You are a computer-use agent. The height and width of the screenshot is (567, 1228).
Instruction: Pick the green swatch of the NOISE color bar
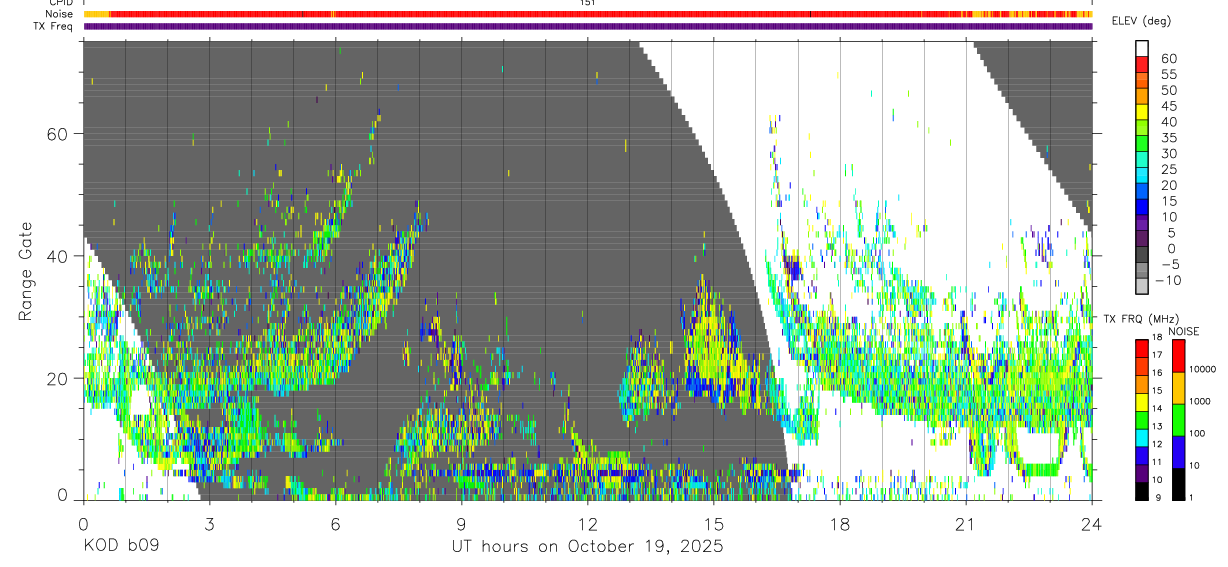tap(1178, 420)
